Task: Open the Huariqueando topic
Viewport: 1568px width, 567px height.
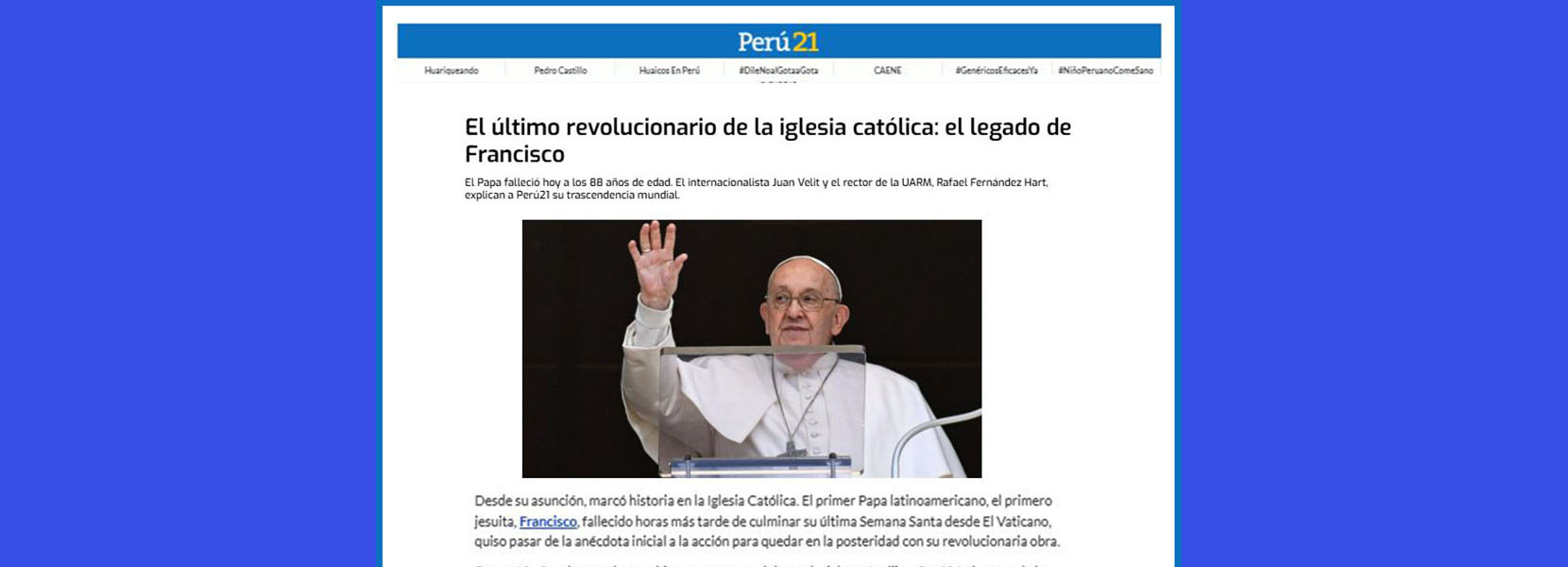Action: coord(452,71)
